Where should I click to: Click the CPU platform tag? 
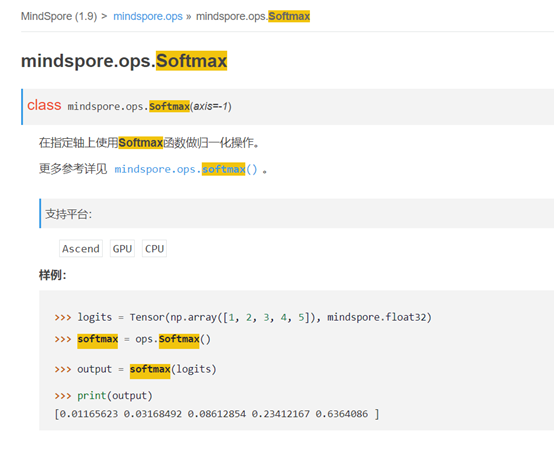coord(154,249)
